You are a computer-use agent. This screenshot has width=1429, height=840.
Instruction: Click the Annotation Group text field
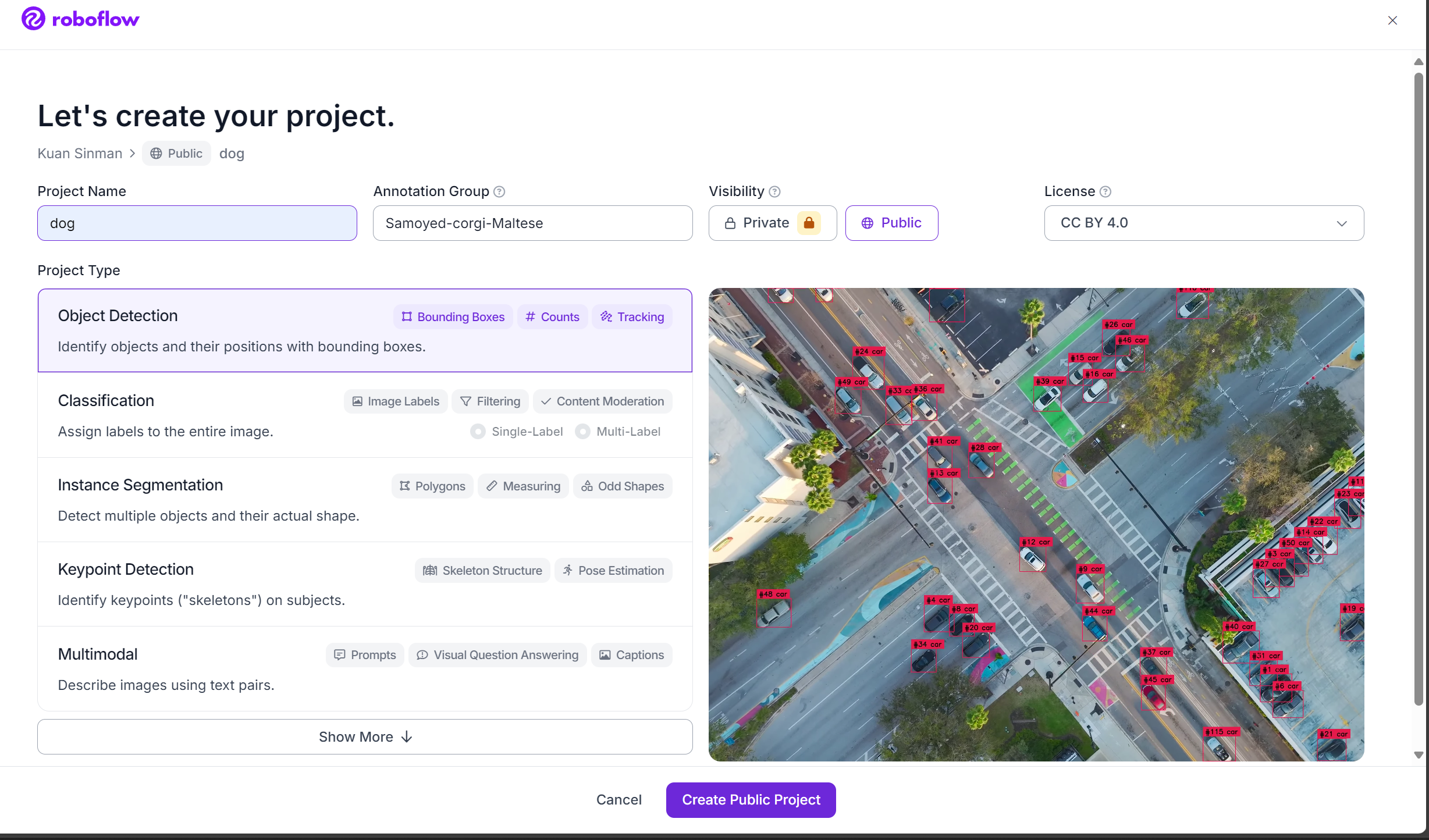coord(532,223)
